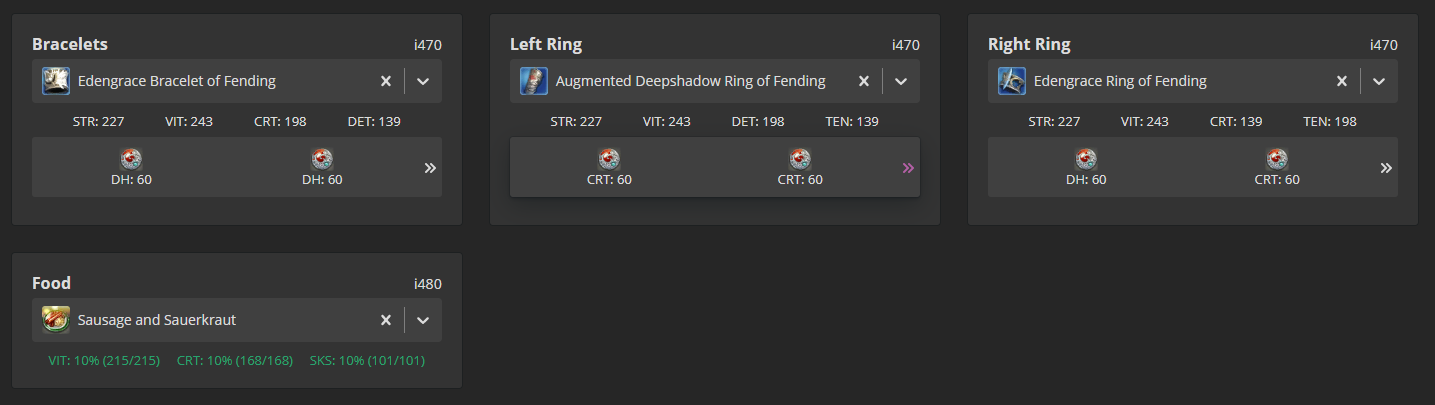The image size is (1435, 405).
Task: Click the Edengrace Ring of Fending icon
Action: (1012, 81)
